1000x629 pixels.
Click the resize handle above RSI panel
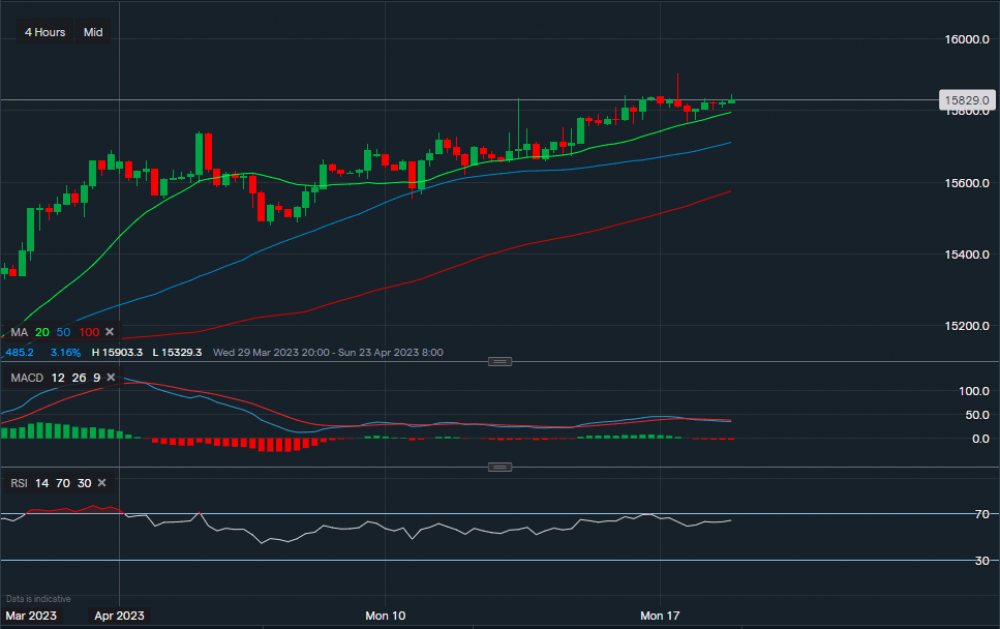coord(502,467)
